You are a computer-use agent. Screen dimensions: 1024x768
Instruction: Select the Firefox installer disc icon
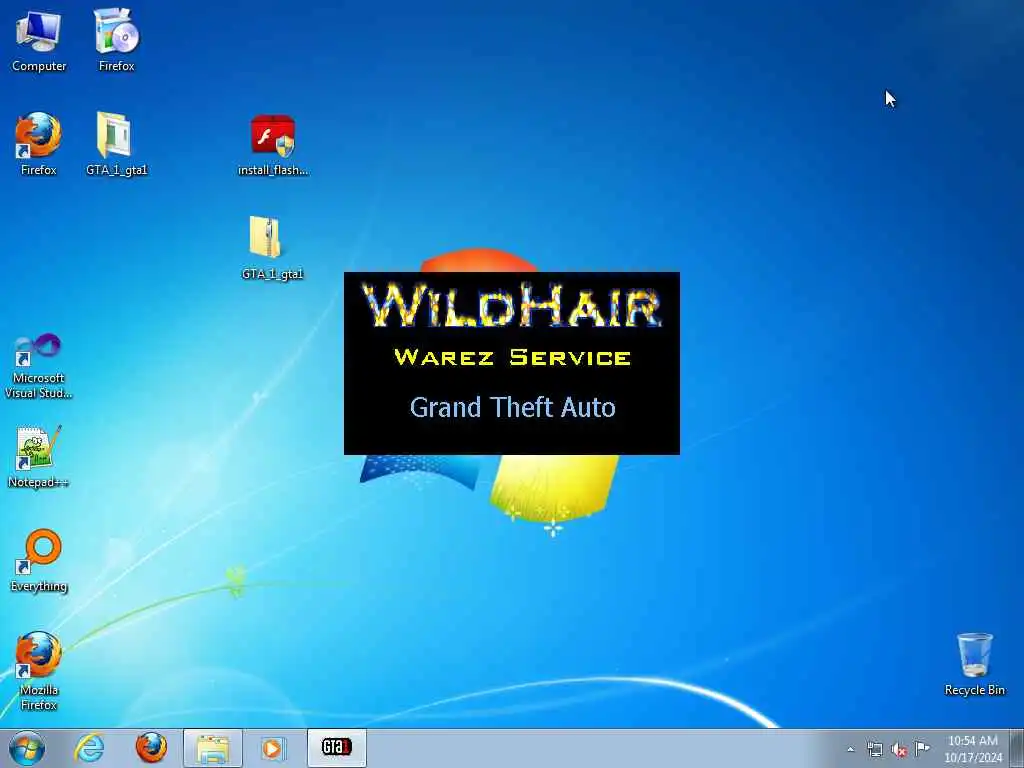(x=116, y=40)
